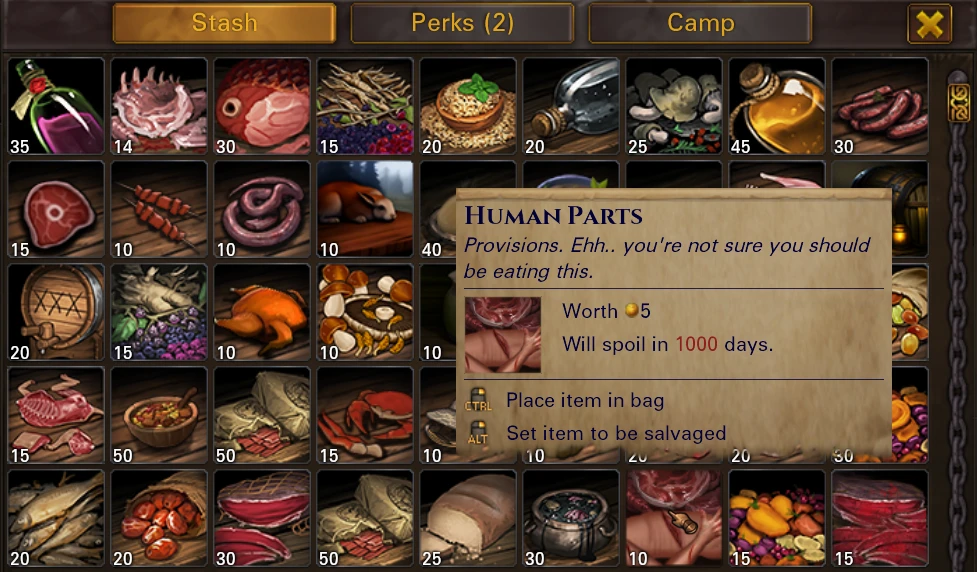This screenshot has height=572, width=977.
Task: Select the red crab item
Action: [365, 415]
